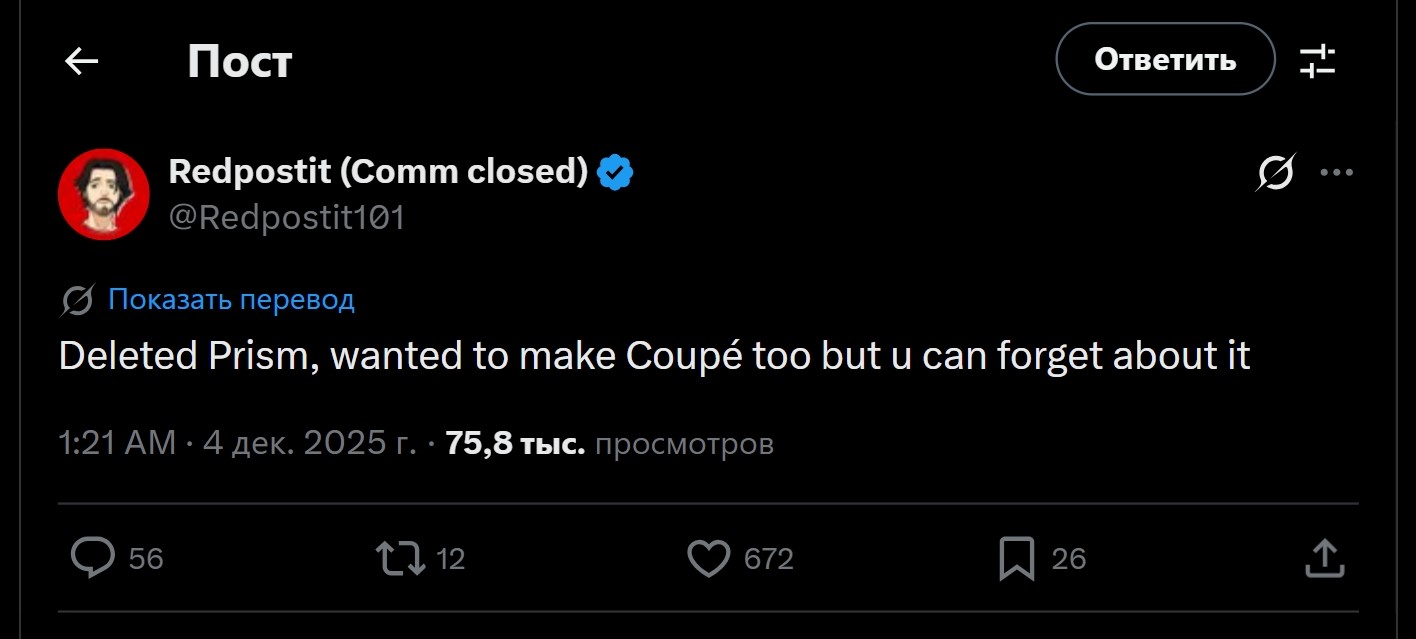Click the share upload arrow icon
The height and width of the screenshot is (639, 1416).
(1323, 558)
